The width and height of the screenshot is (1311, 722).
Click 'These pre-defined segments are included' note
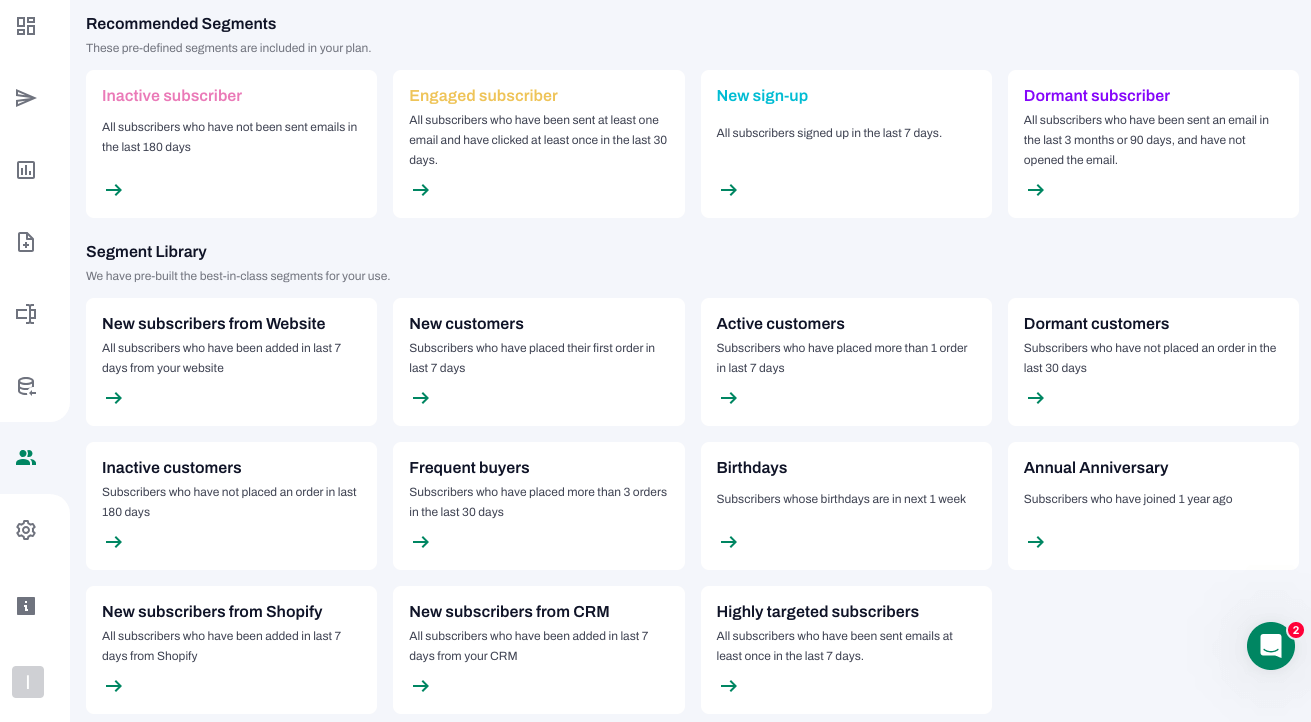228,48
